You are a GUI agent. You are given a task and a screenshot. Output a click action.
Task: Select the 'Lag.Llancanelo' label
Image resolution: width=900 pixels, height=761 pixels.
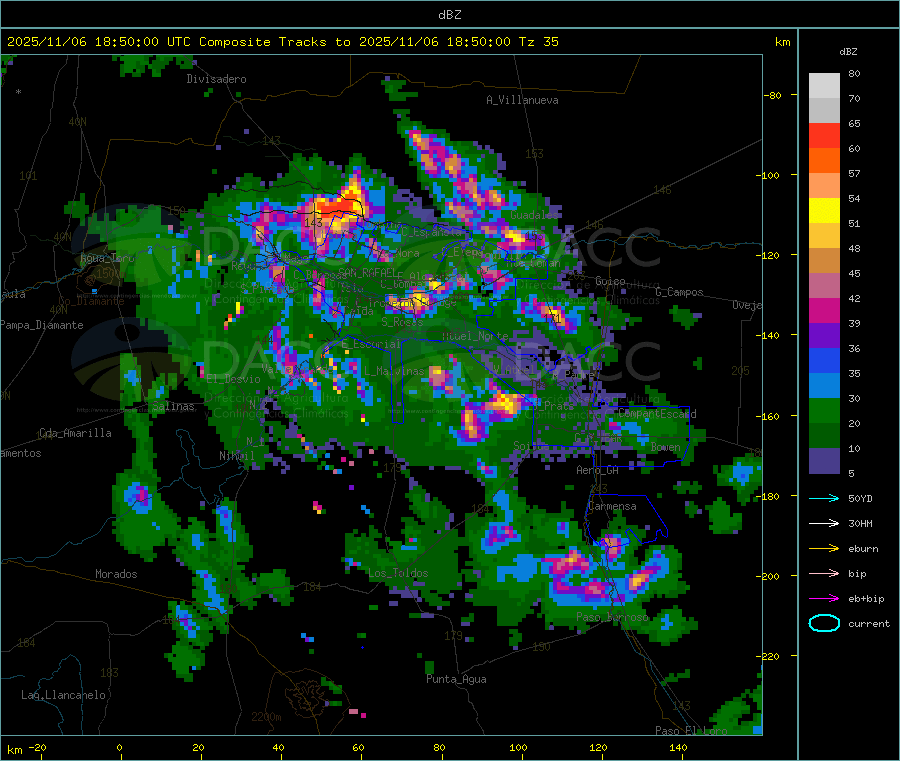click(63, 696)
